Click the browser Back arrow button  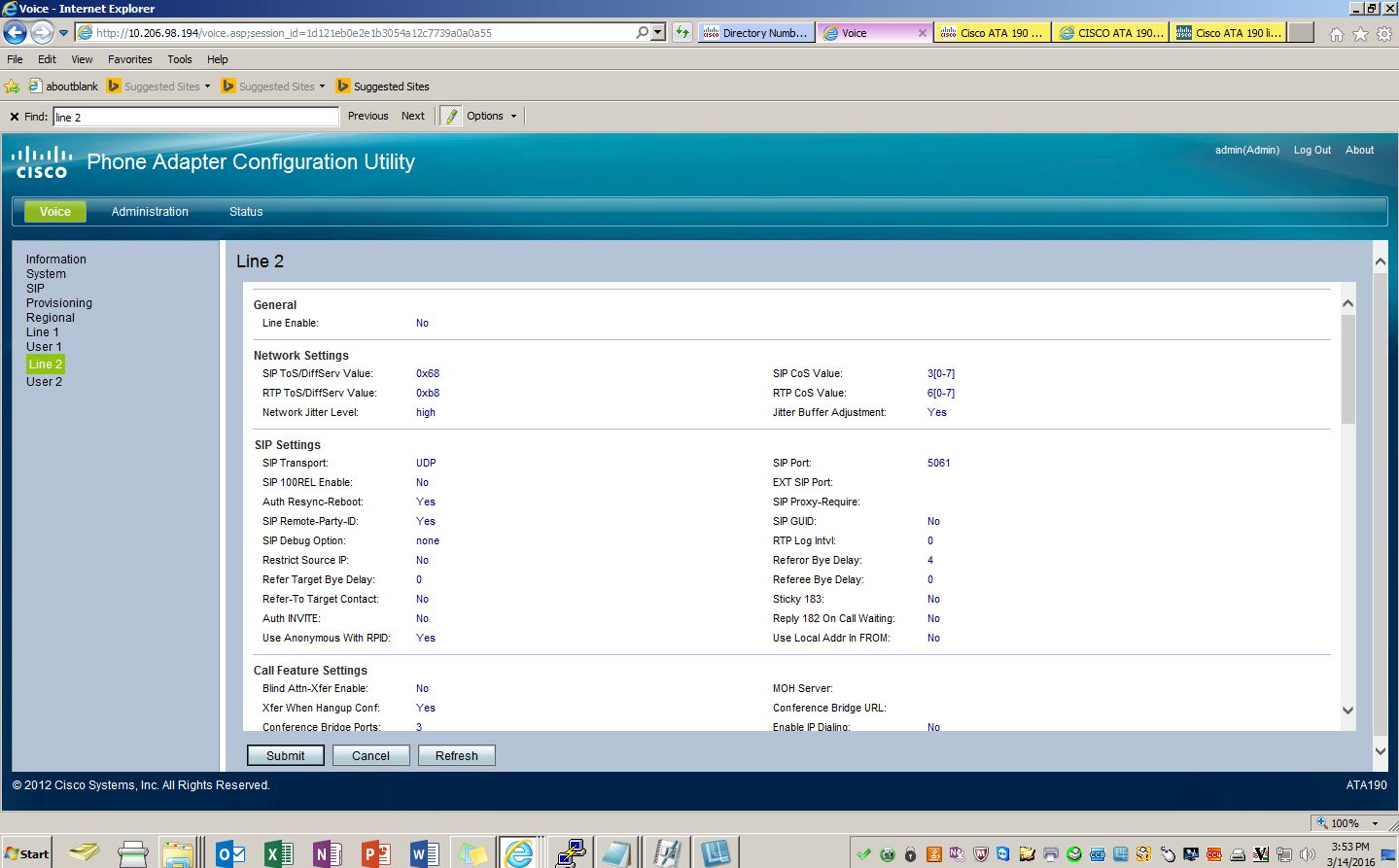click(16, 32)
